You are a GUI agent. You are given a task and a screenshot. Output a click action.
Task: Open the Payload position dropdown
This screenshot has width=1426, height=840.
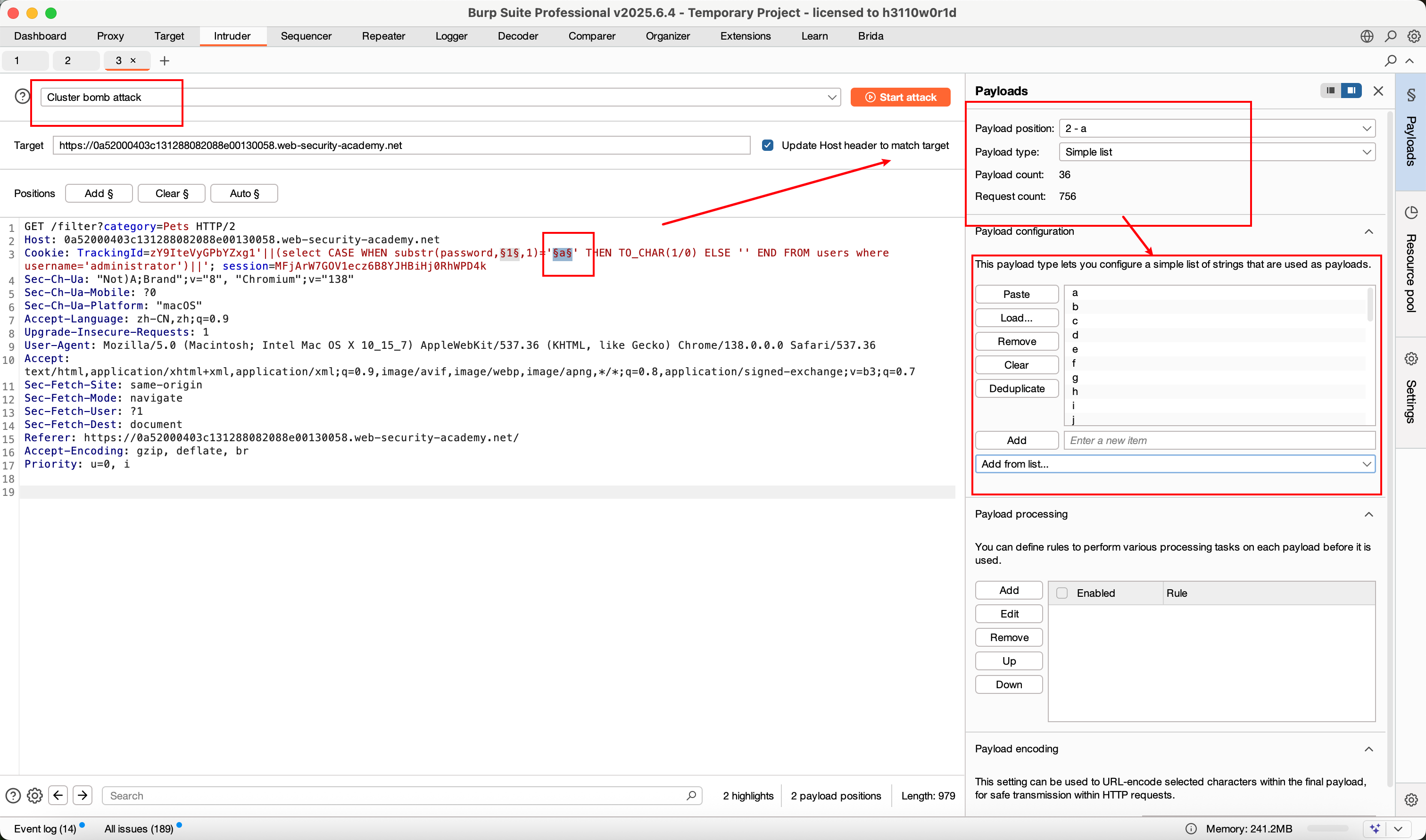coord(1217,129)
